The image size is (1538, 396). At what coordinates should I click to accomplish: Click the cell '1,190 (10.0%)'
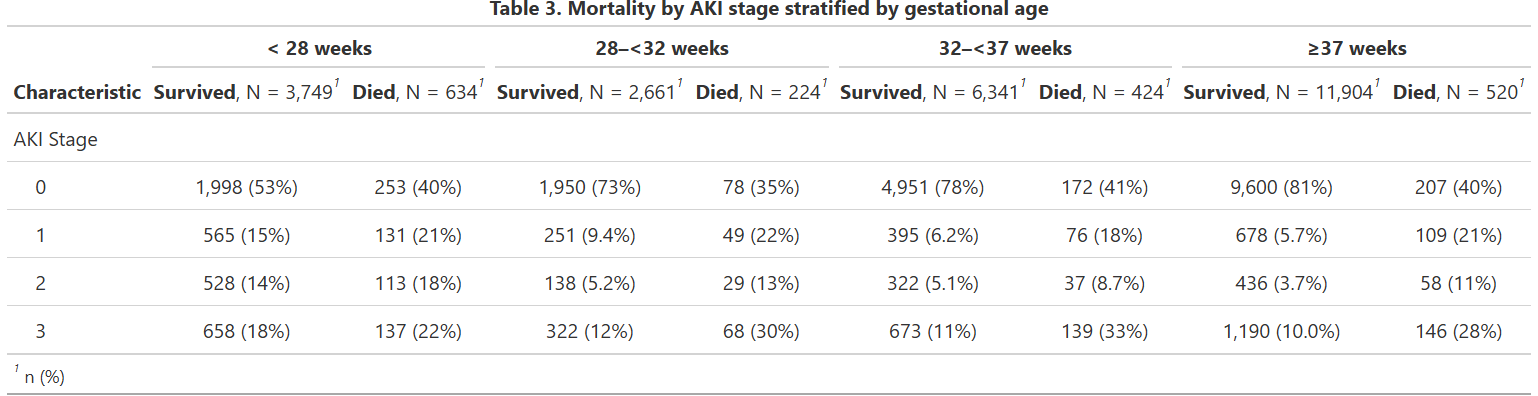(x=1282, y=332)
